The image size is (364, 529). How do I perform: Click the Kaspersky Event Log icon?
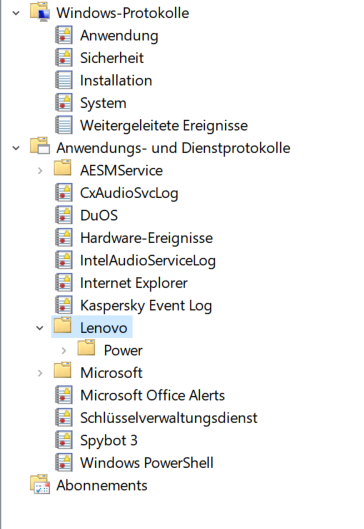coord(63,305)
